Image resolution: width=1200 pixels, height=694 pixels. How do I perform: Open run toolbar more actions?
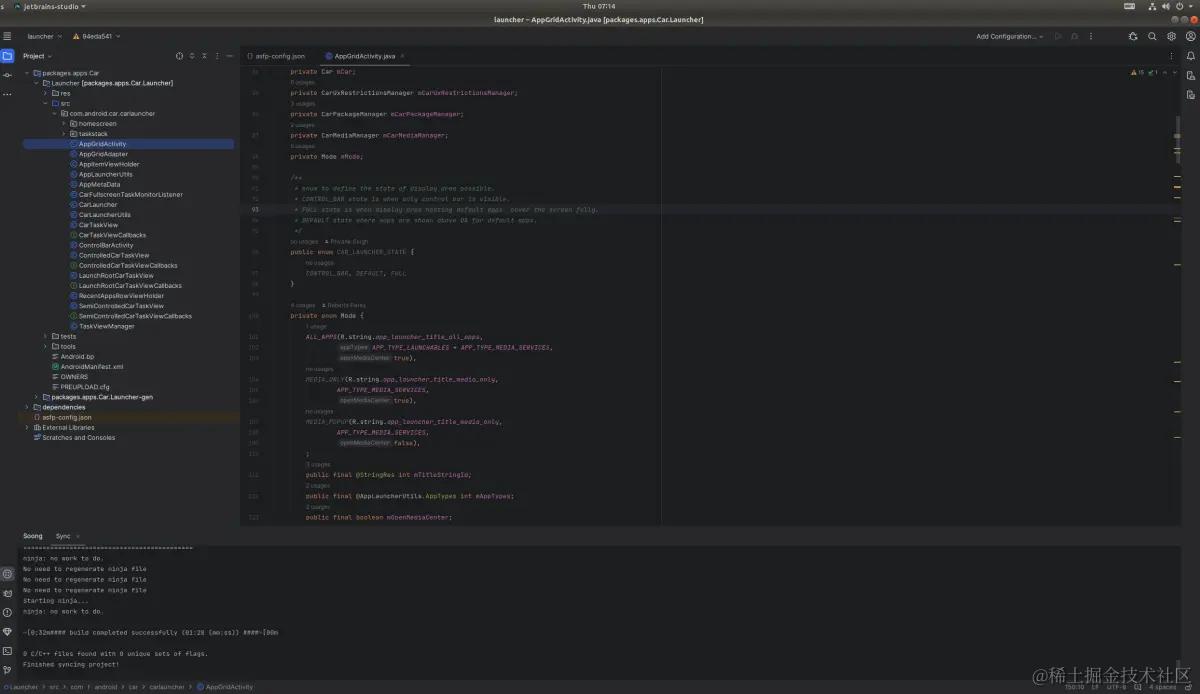1092,36
